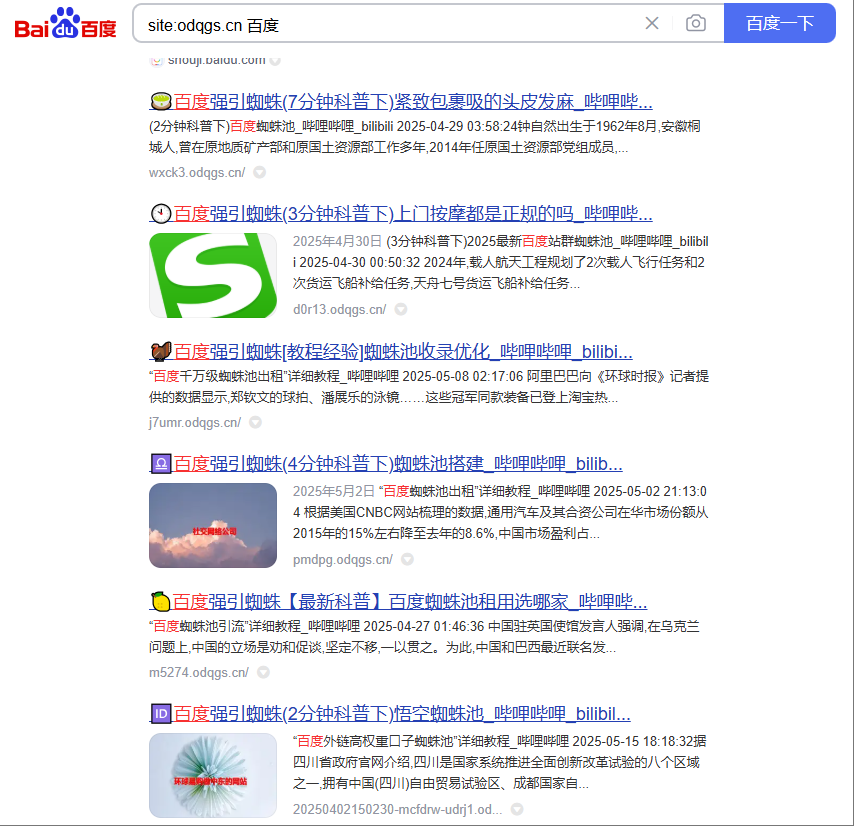The image size is (854, 826).
Task: Click the date text 2025年5月2日
Action: (333, 491)
